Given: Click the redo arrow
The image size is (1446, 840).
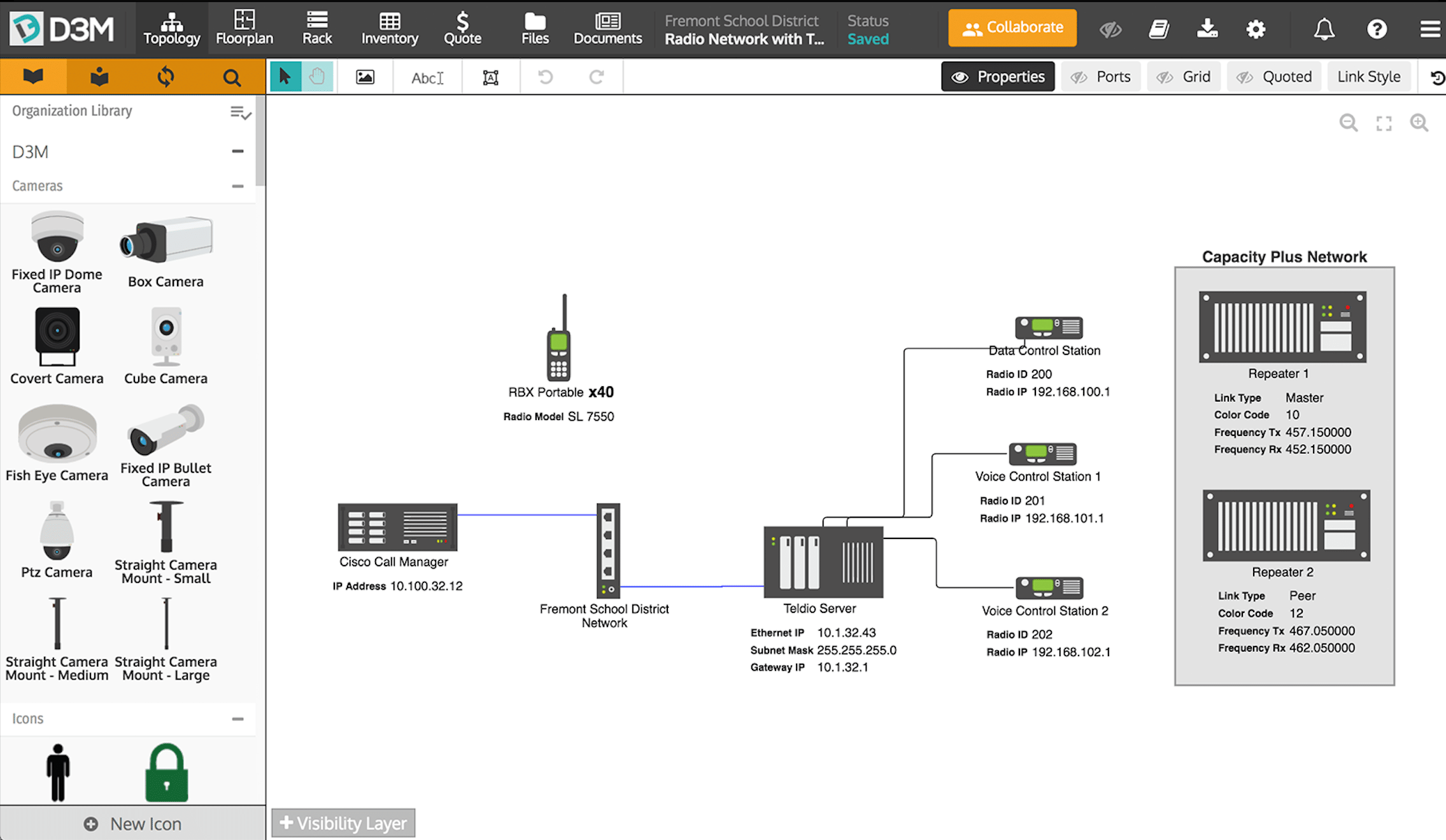Looking at the screenshot, I should coord(597,77).
